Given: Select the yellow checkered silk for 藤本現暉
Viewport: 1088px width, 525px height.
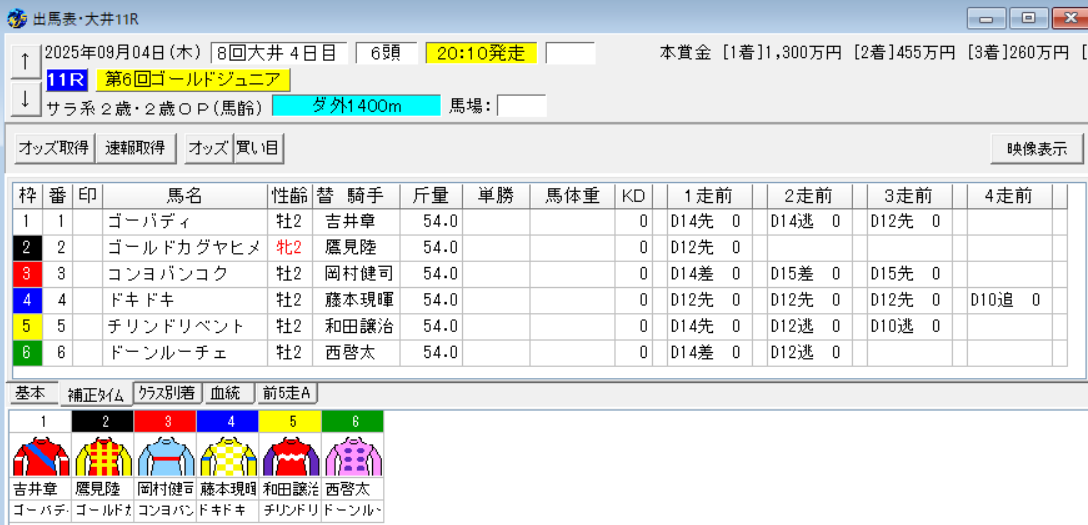Looking at the screenshot, I should 228,456.
